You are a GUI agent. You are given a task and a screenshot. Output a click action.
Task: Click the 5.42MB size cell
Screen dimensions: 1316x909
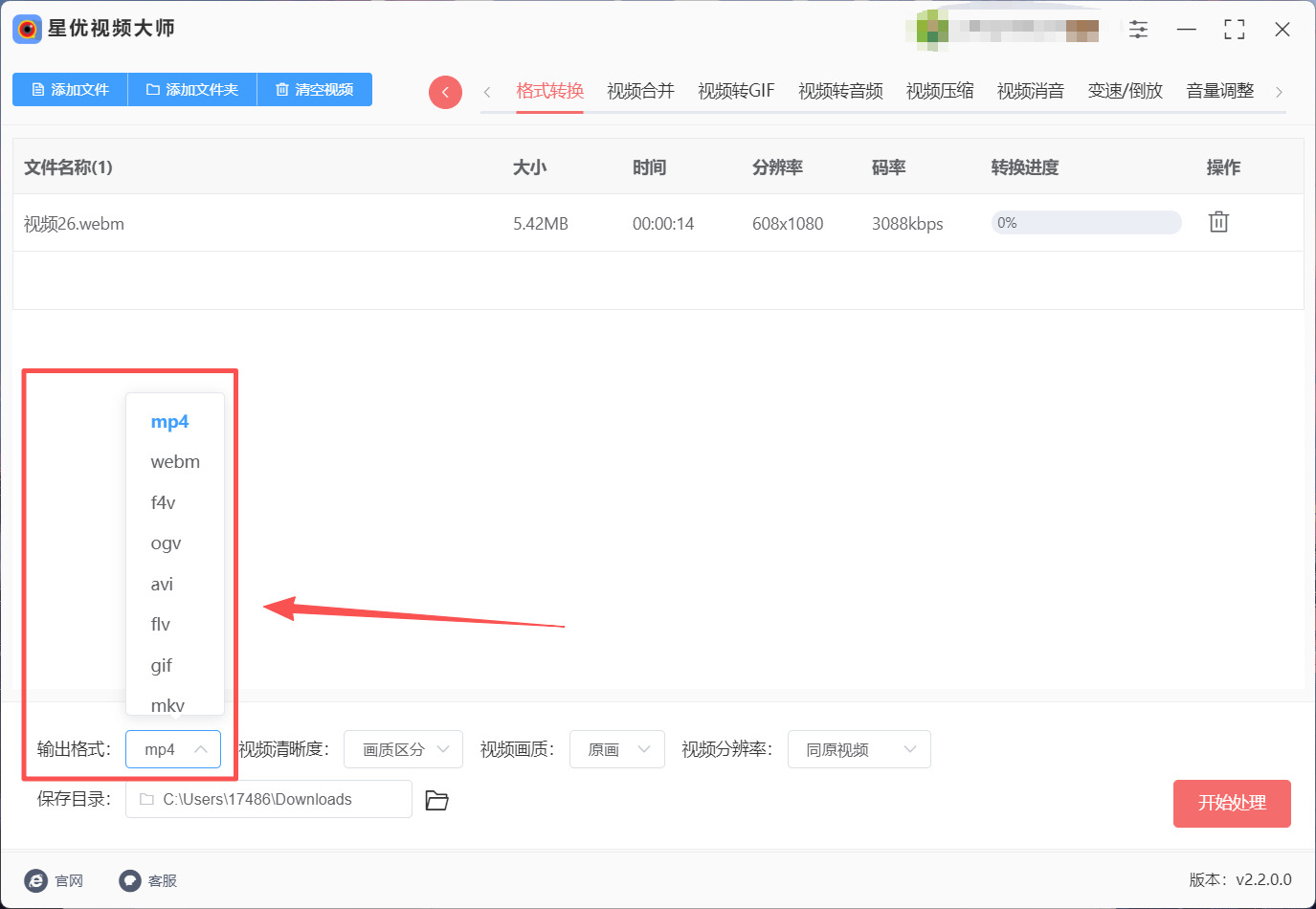click(541, 224)
